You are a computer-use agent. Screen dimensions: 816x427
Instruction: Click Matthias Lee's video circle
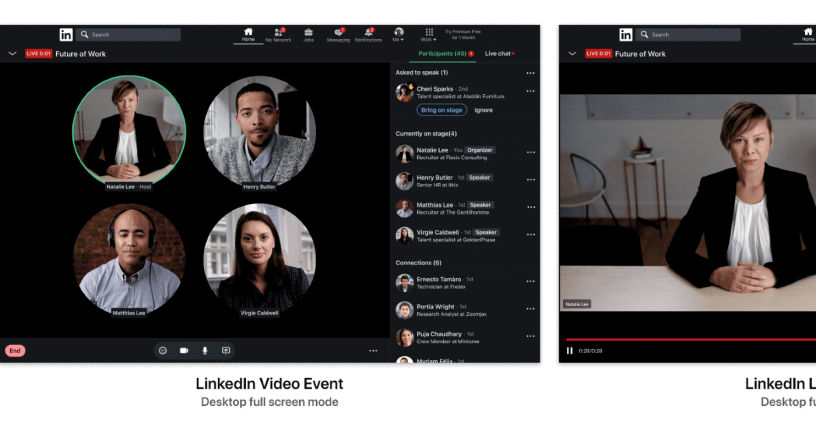(x=129, y=260)
